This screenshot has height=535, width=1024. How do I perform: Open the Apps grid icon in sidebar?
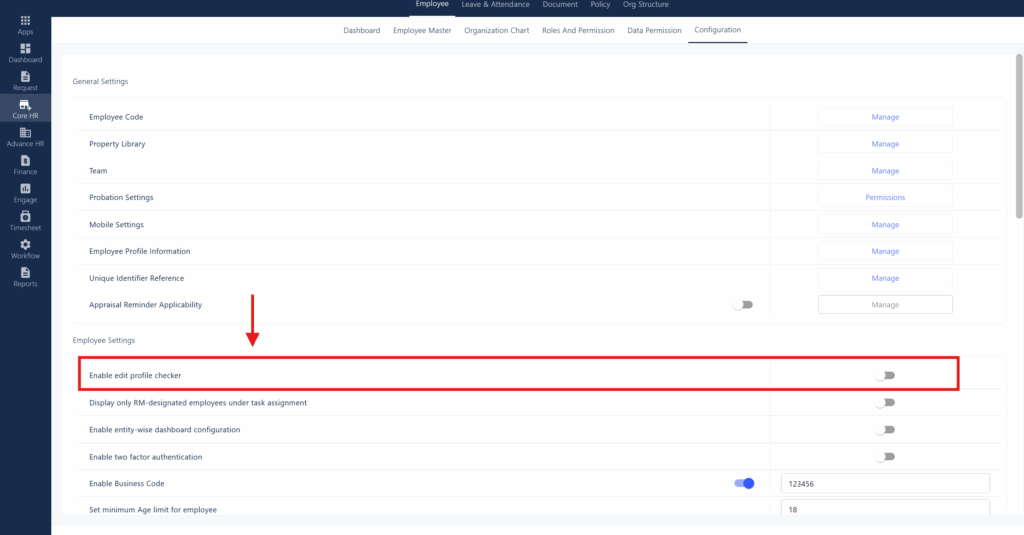point(25,21)
